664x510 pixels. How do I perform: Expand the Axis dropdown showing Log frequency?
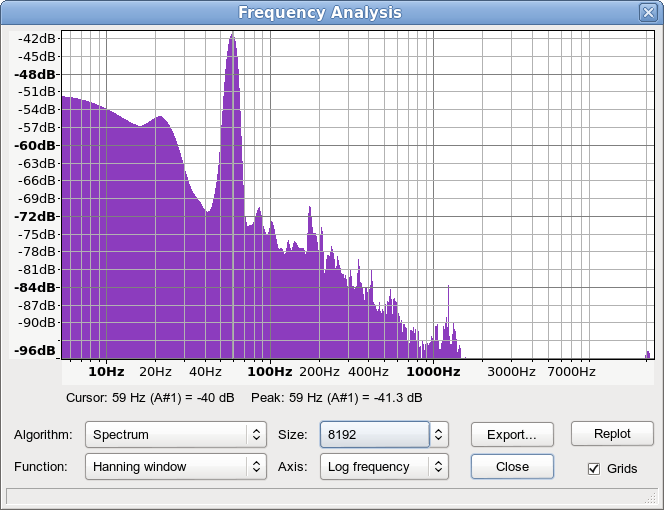coord(383,466)
